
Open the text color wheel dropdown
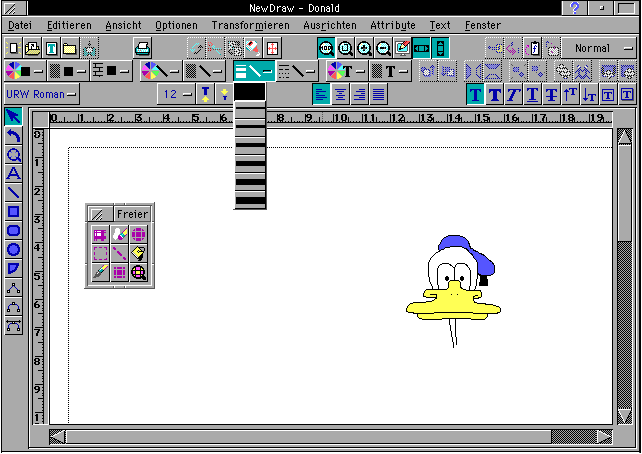point(347,71)
